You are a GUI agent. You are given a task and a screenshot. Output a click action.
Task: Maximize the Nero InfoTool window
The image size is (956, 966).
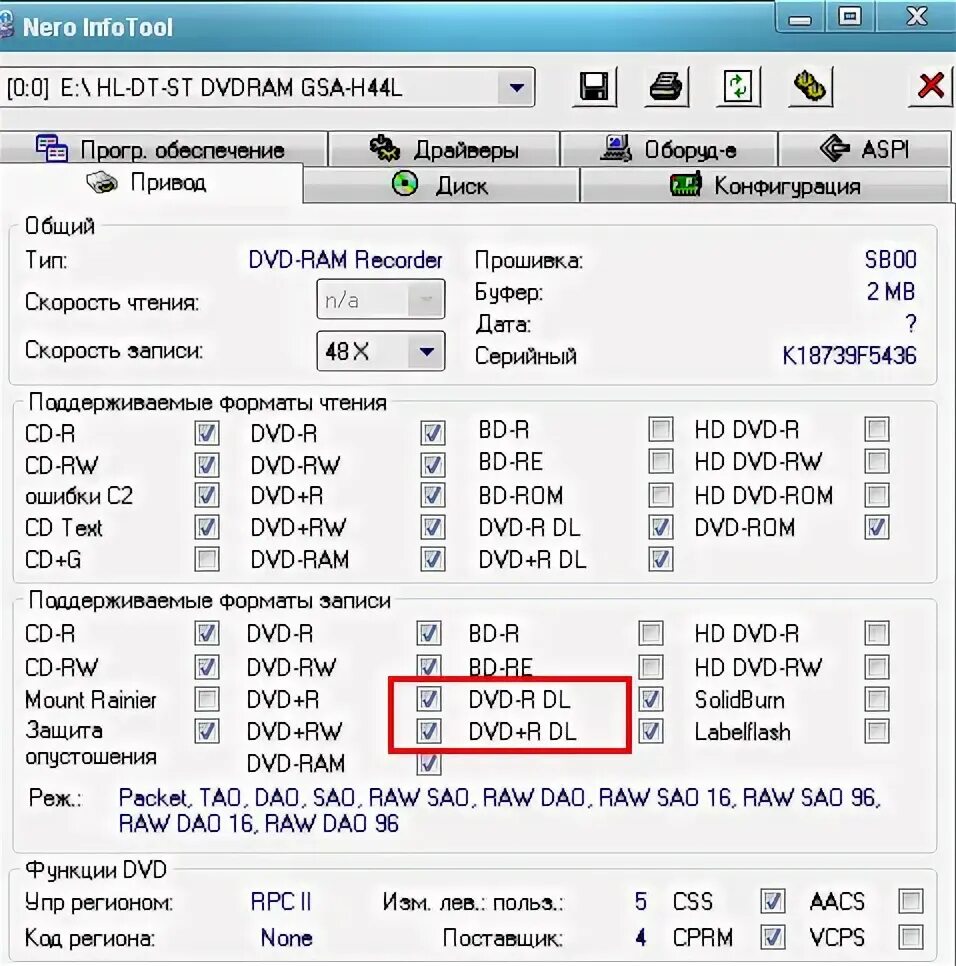pos(850,17)
